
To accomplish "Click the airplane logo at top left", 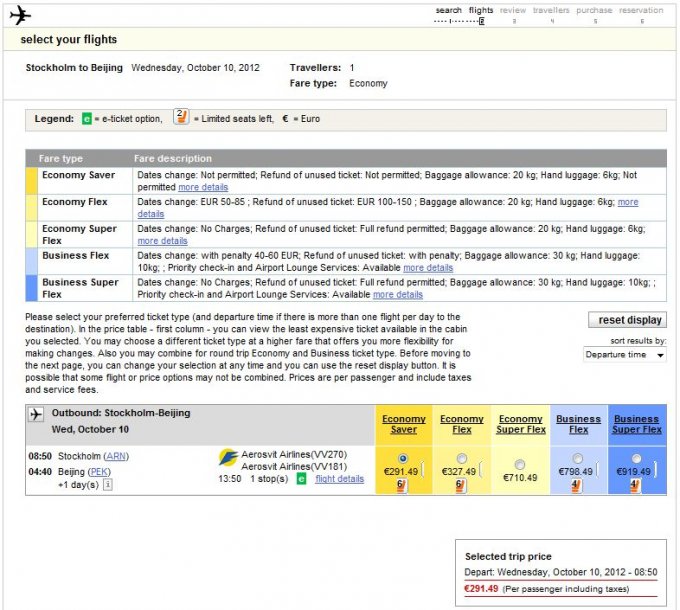I will (20, 15).
